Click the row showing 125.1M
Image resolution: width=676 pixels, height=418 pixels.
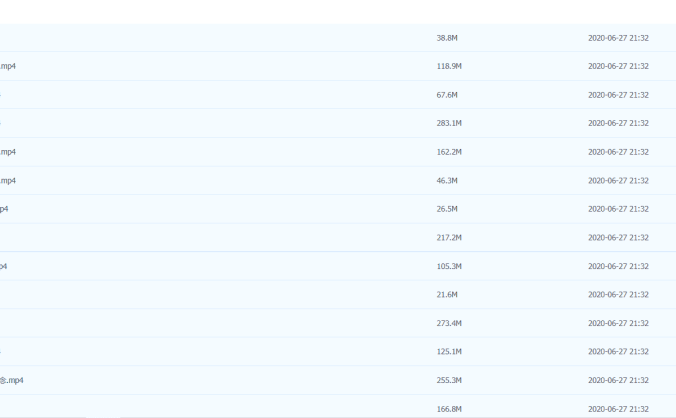point(448,352)
